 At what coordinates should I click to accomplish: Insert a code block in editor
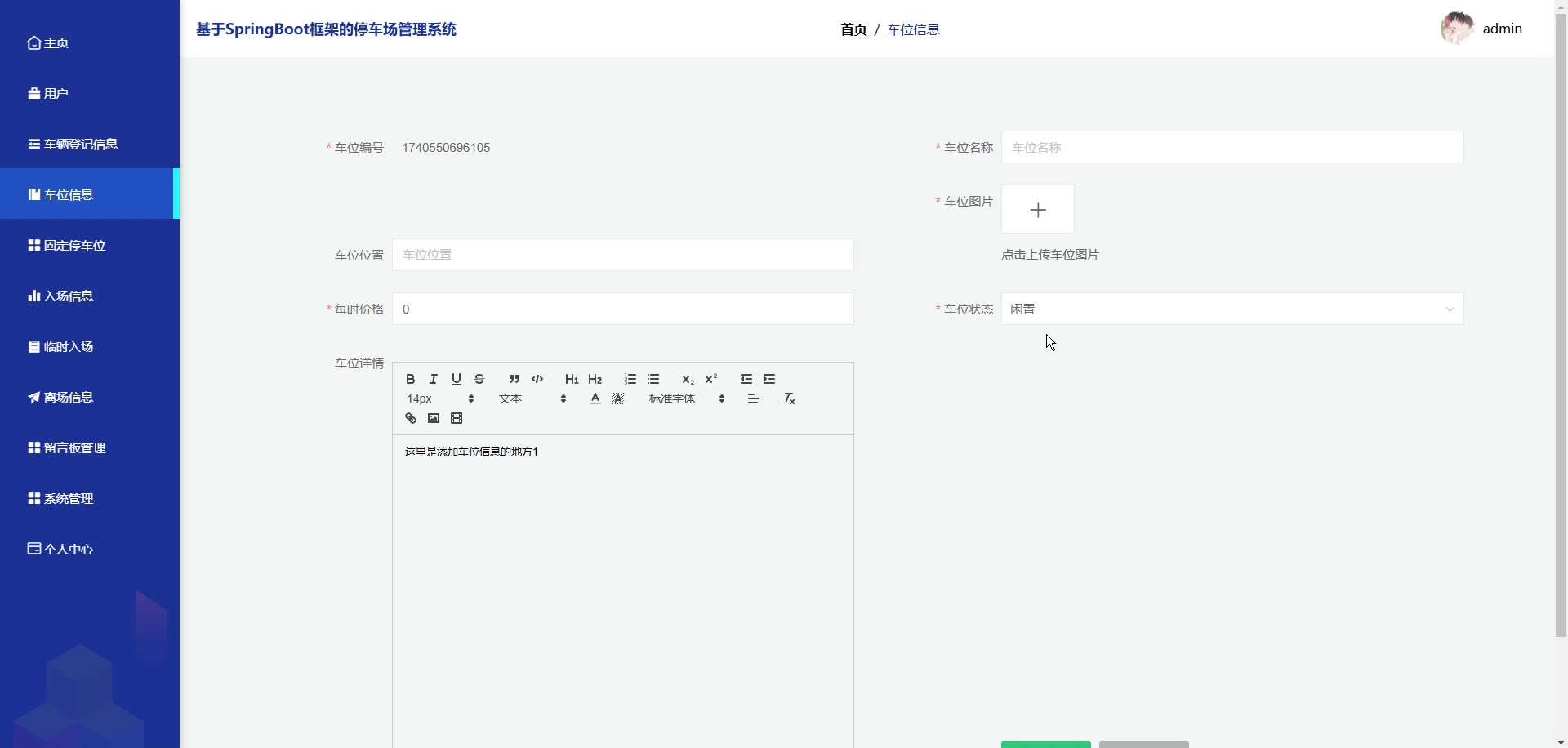tap(537, 379)
